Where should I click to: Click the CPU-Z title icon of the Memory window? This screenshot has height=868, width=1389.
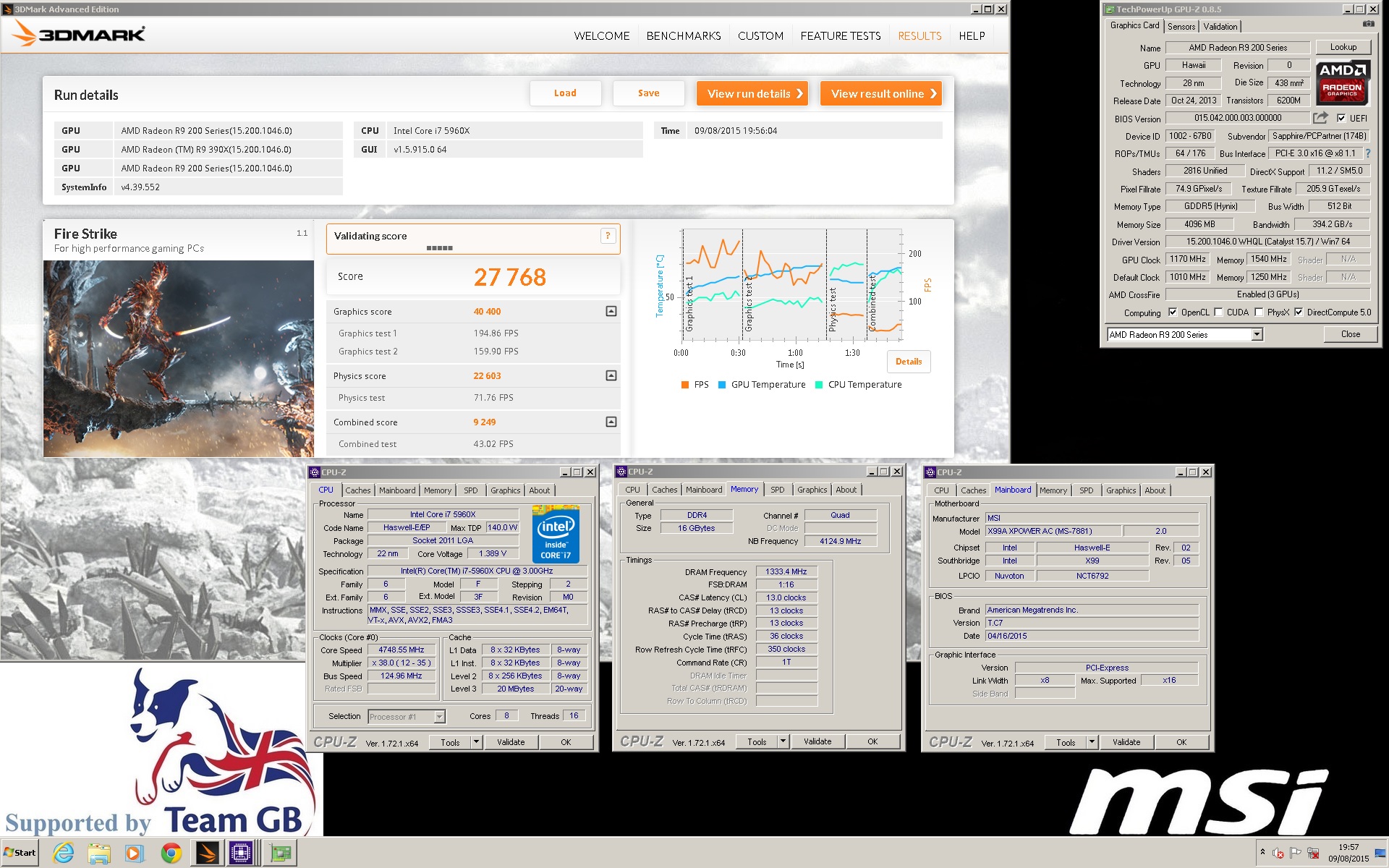(x=621, y=472)
